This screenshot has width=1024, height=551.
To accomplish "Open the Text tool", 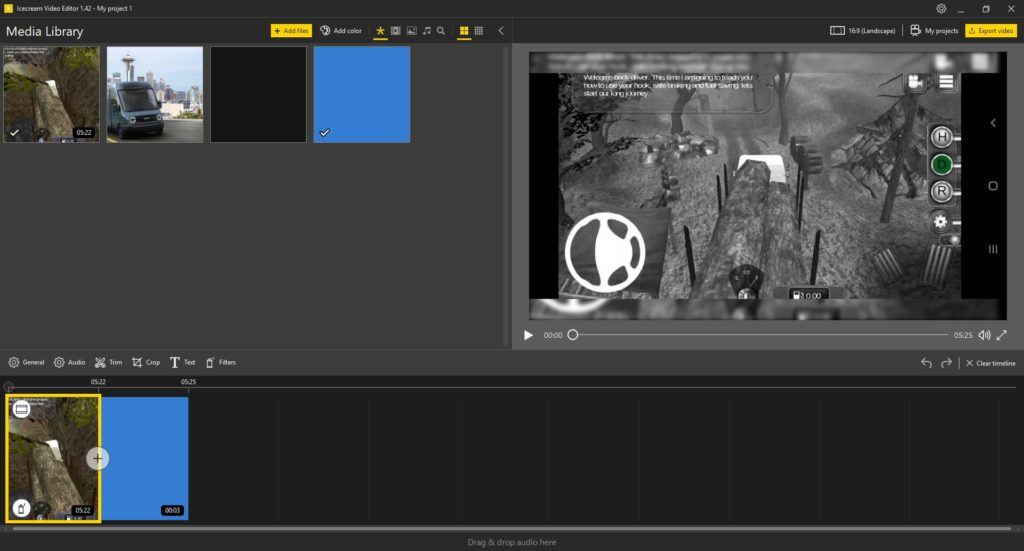I will [182, 362].
